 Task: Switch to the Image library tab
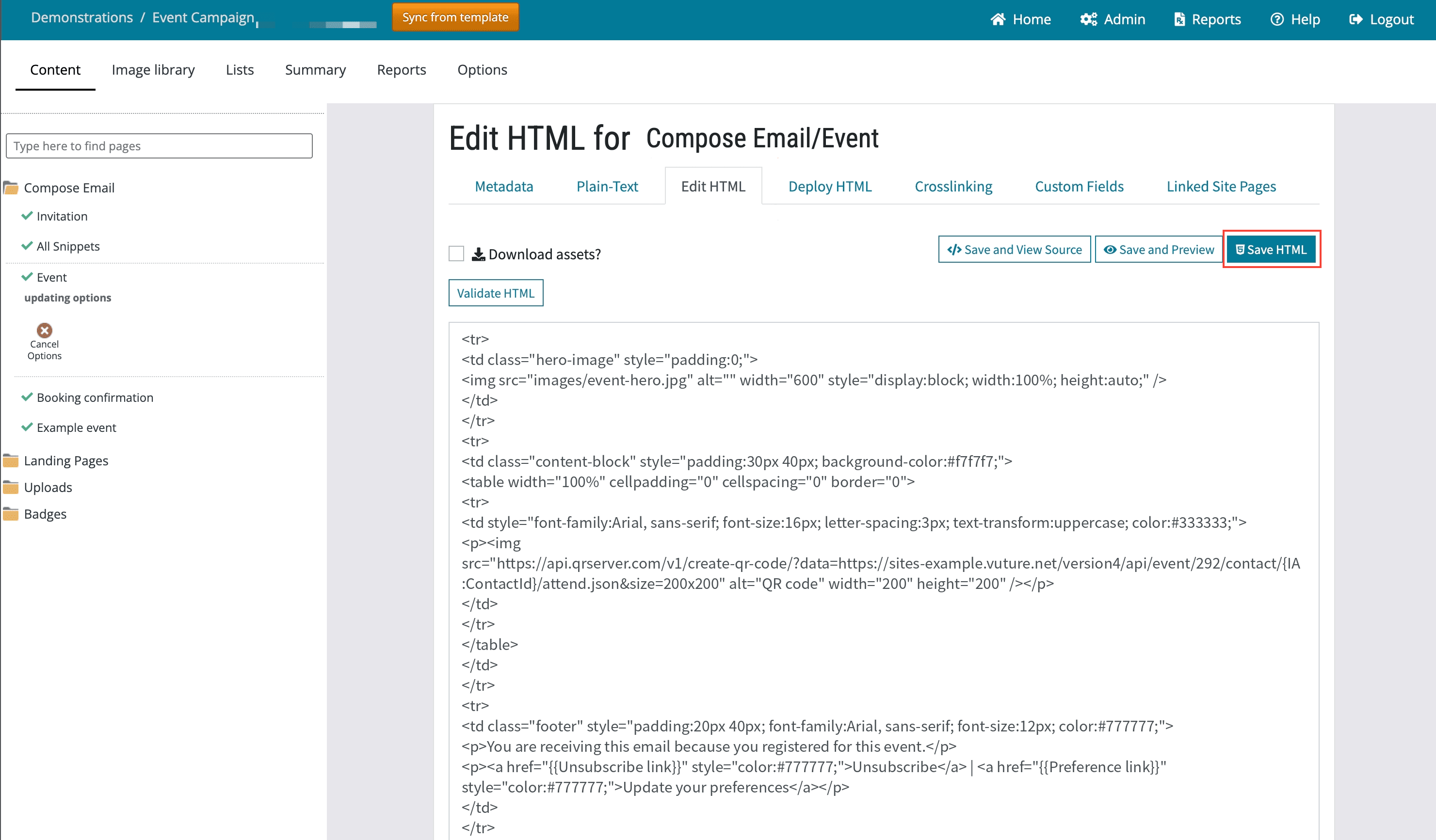(x=153, y=70)
